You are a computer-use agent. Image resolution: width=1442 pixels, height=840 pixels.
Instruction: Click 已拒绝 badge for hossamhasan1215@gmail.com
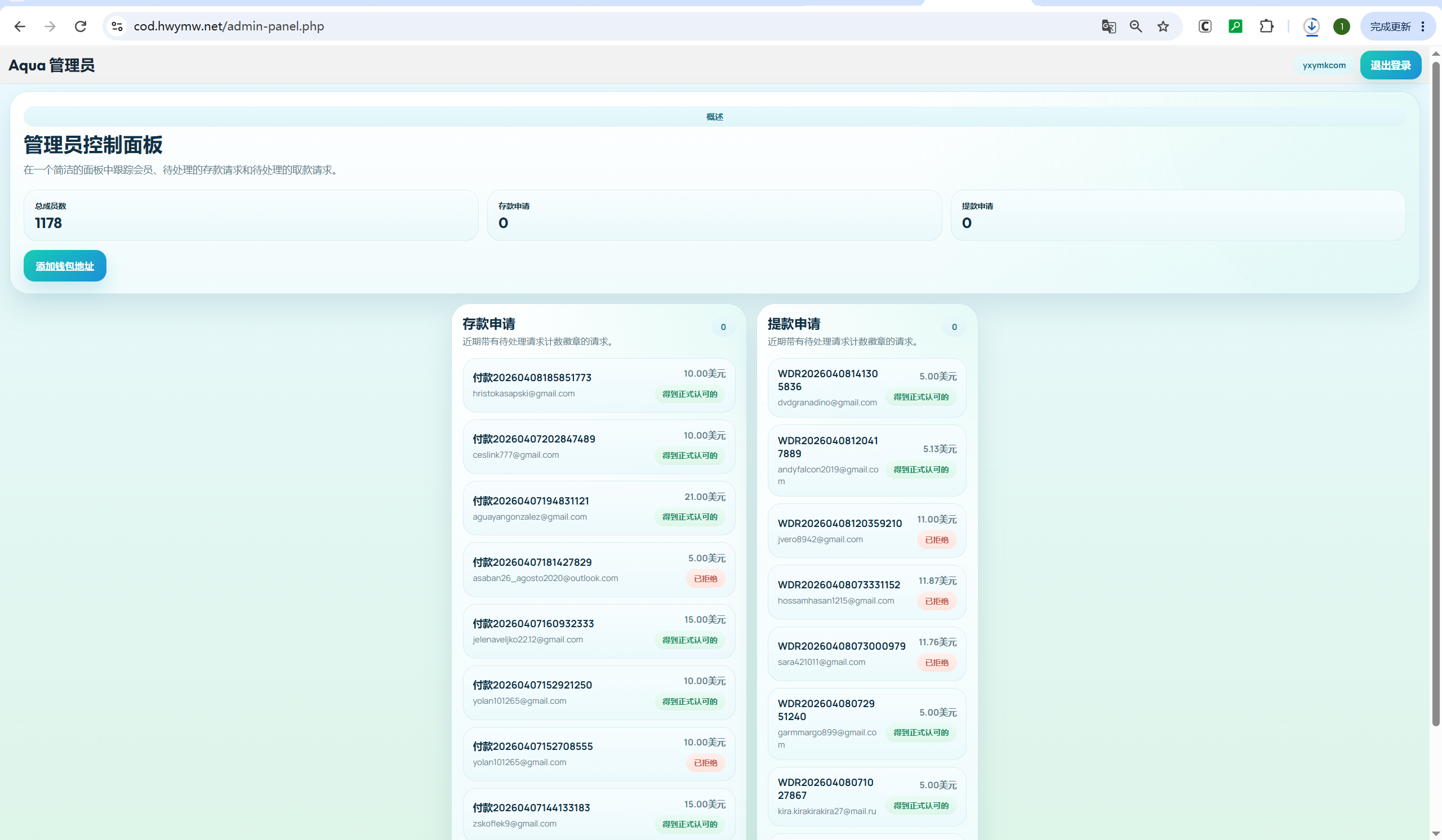coord(936,601)
